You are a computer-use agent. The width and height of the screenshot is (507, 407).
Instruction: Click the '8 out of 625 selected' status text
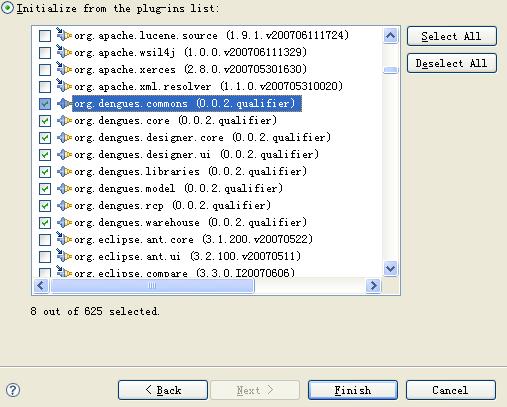tap(95, 311)
